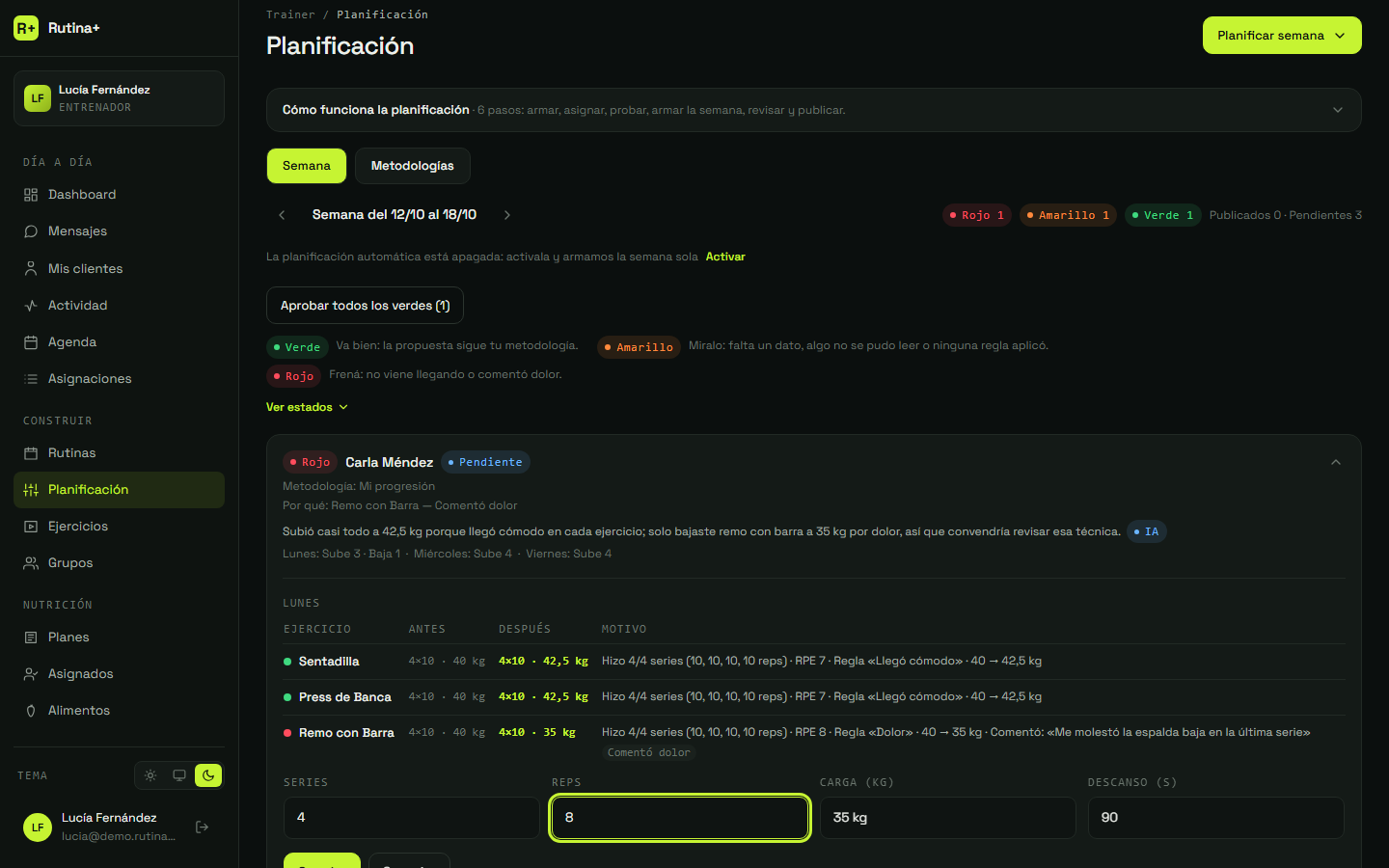This screenshot has height=868, width=1389.
Task: Switch to dark theme
Action: (x=208, y=775)
